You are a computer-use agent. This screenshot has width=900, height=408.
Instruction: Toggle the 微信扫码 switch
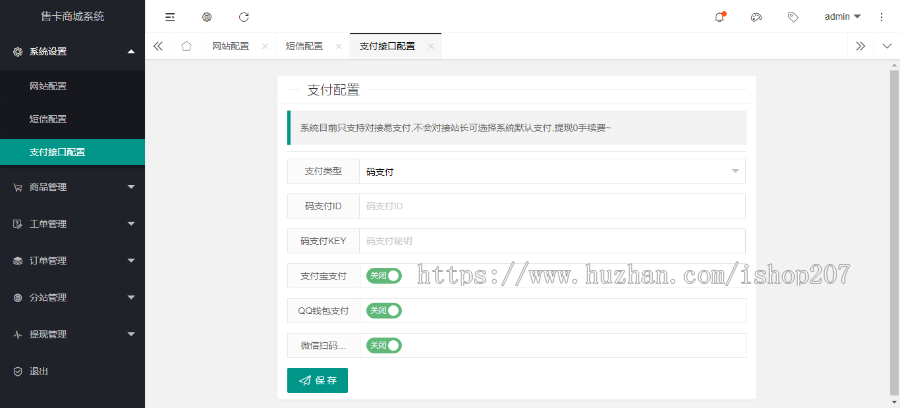pos(384,346)
